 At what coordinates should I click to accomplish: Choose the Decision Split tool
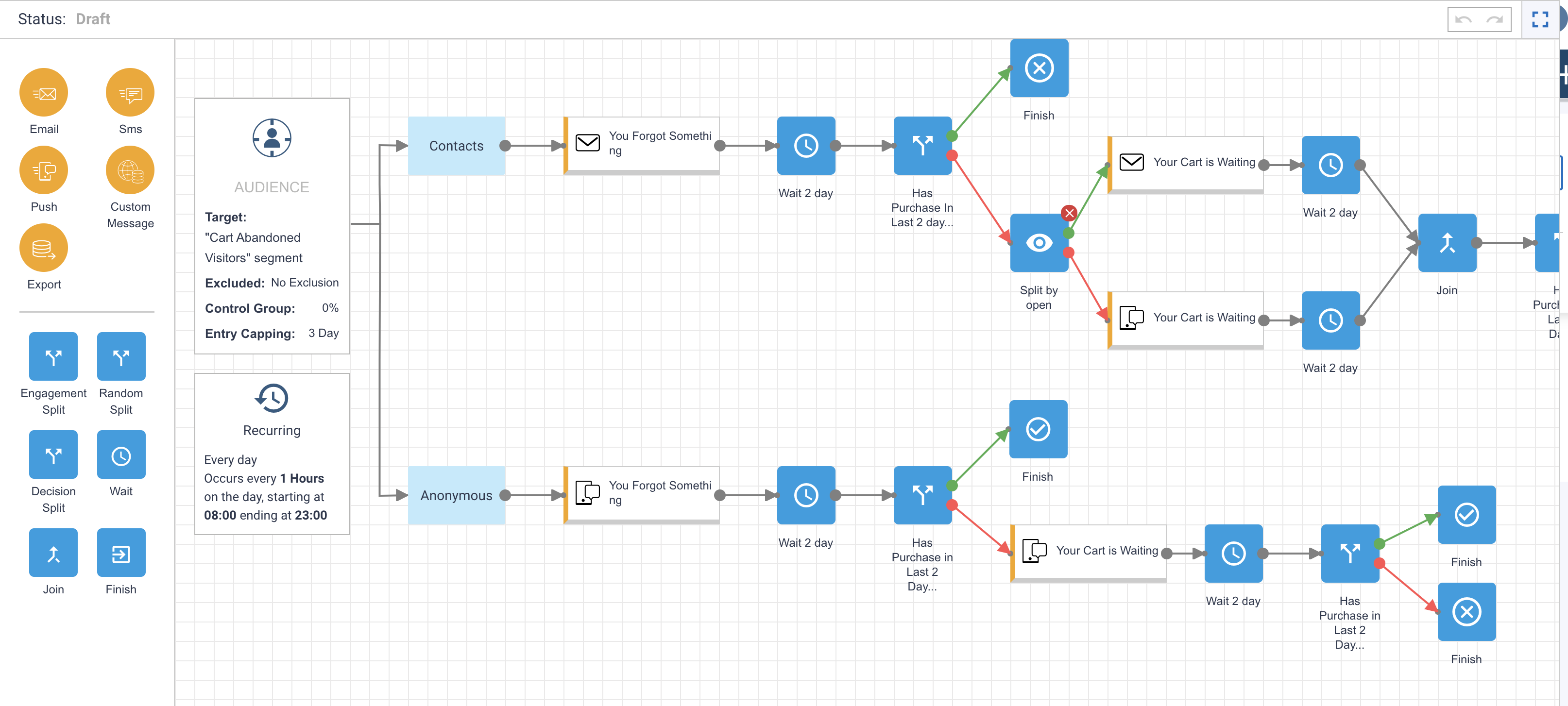point(53,454)
